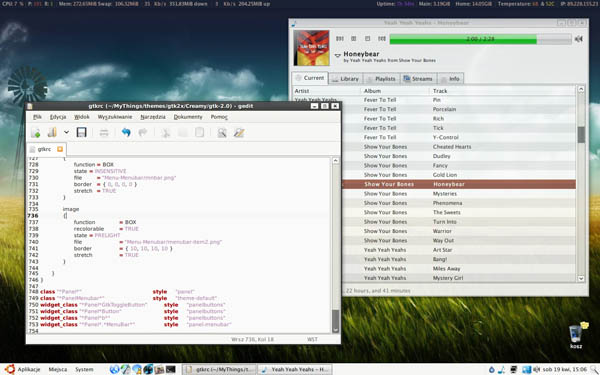Click the scroll-down arrow of the playlist
600x375 pixels.
pyautogui.click(x=581, y=279)
